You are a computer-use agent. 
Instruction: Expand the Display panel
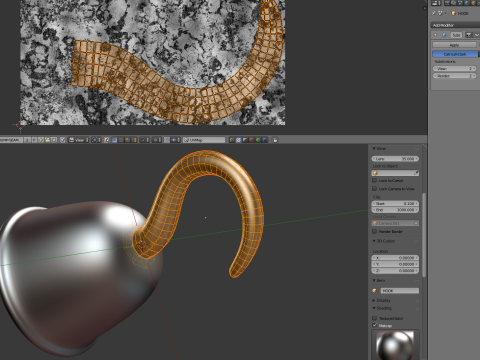coord(374,300)
